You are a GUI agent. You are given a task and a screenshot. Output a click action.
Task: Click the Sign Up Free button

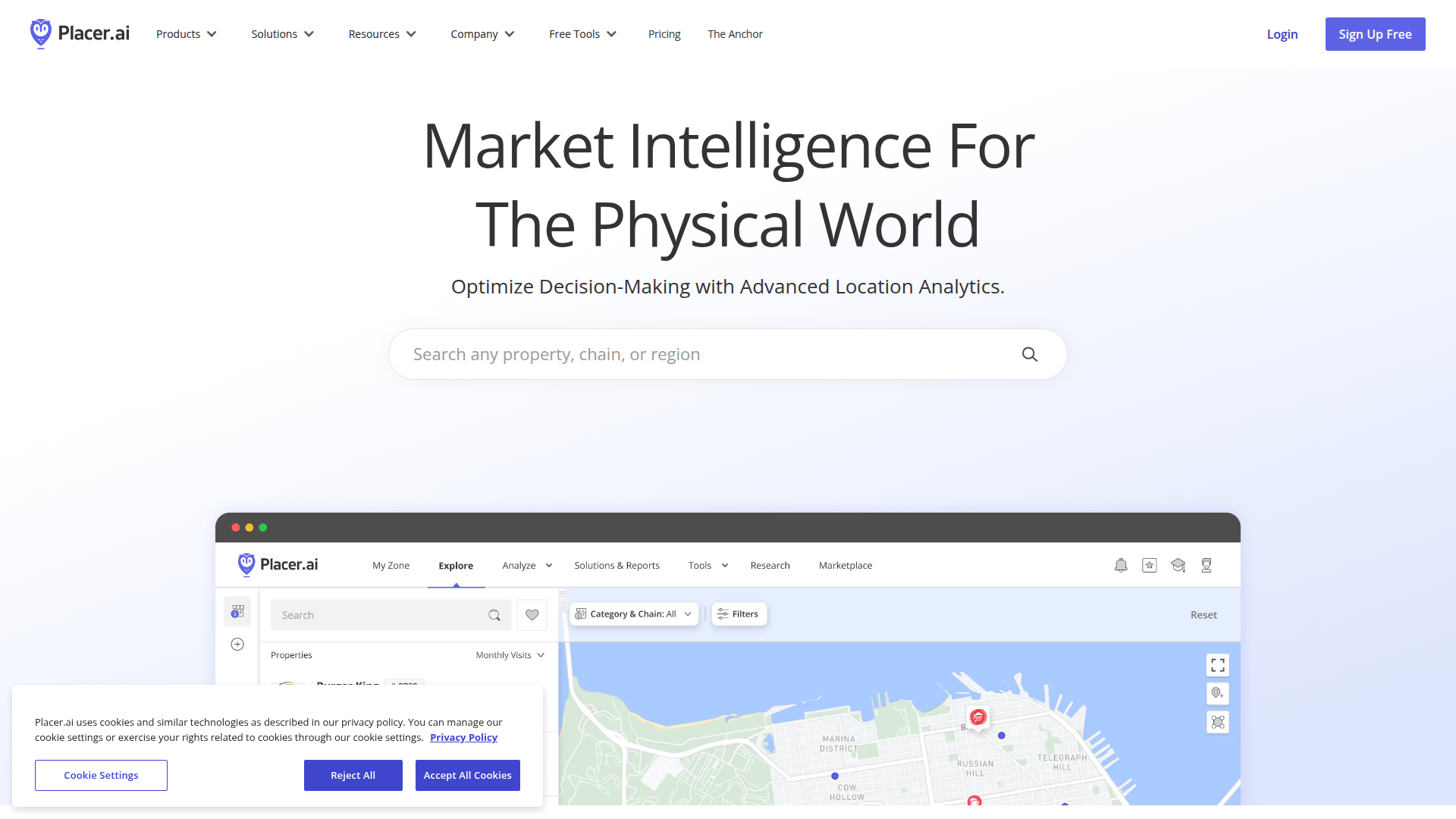(1376, 34)
